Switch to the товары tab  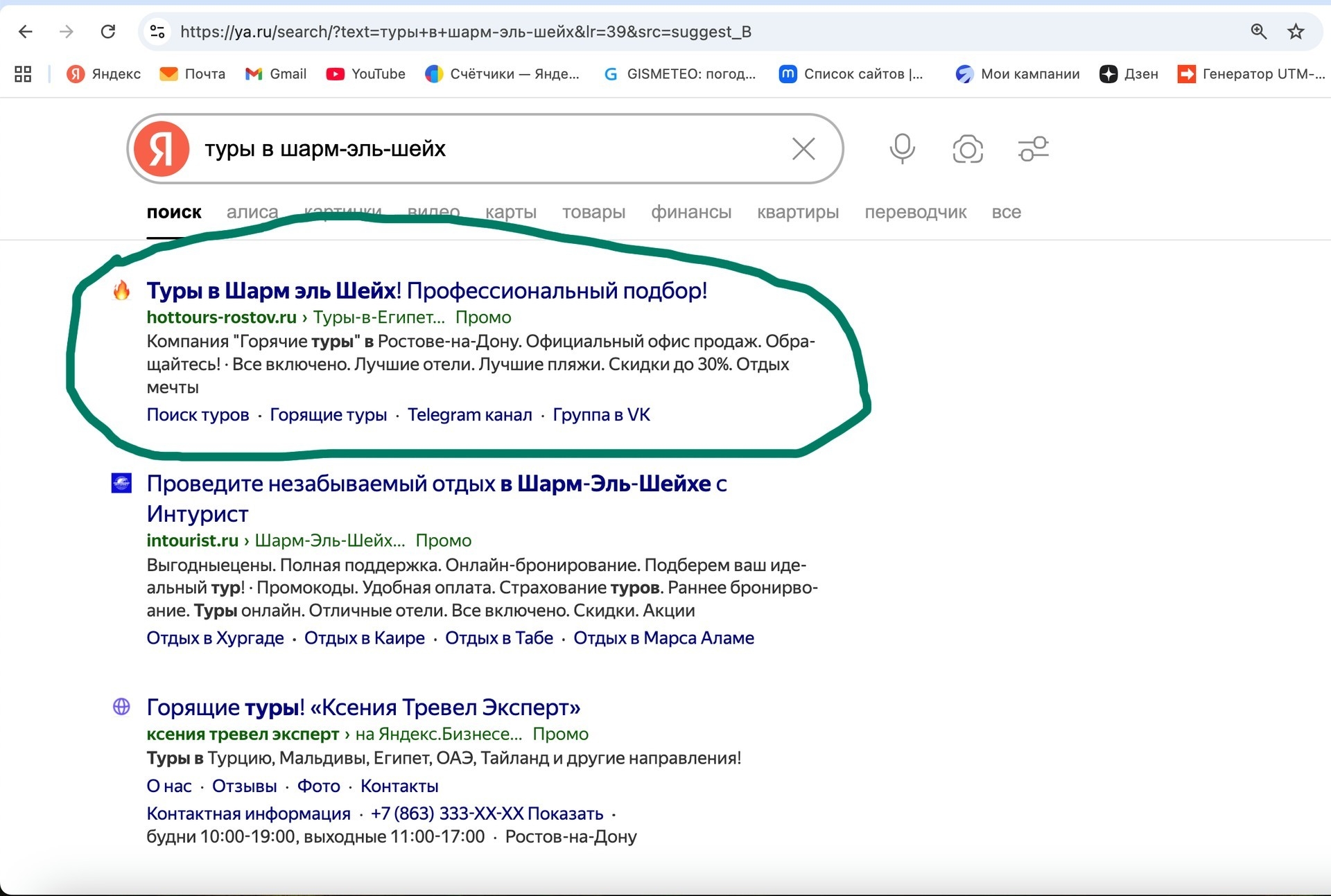(x=593, y=212)
